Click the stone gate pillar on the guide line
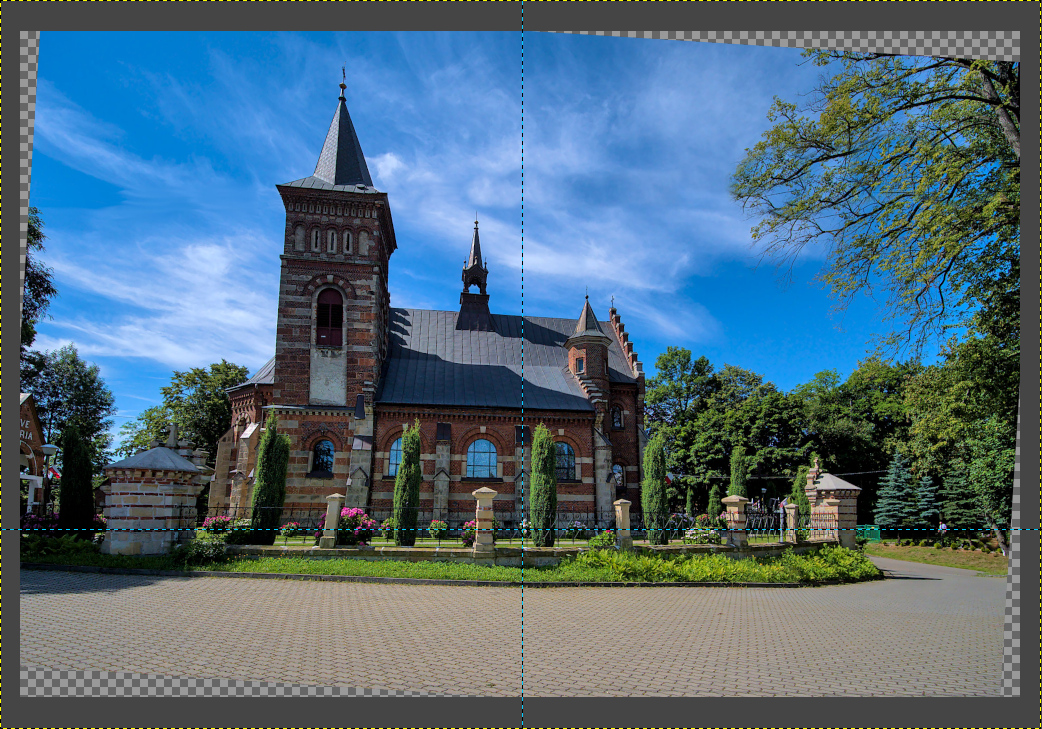 [x=484, y=519]
